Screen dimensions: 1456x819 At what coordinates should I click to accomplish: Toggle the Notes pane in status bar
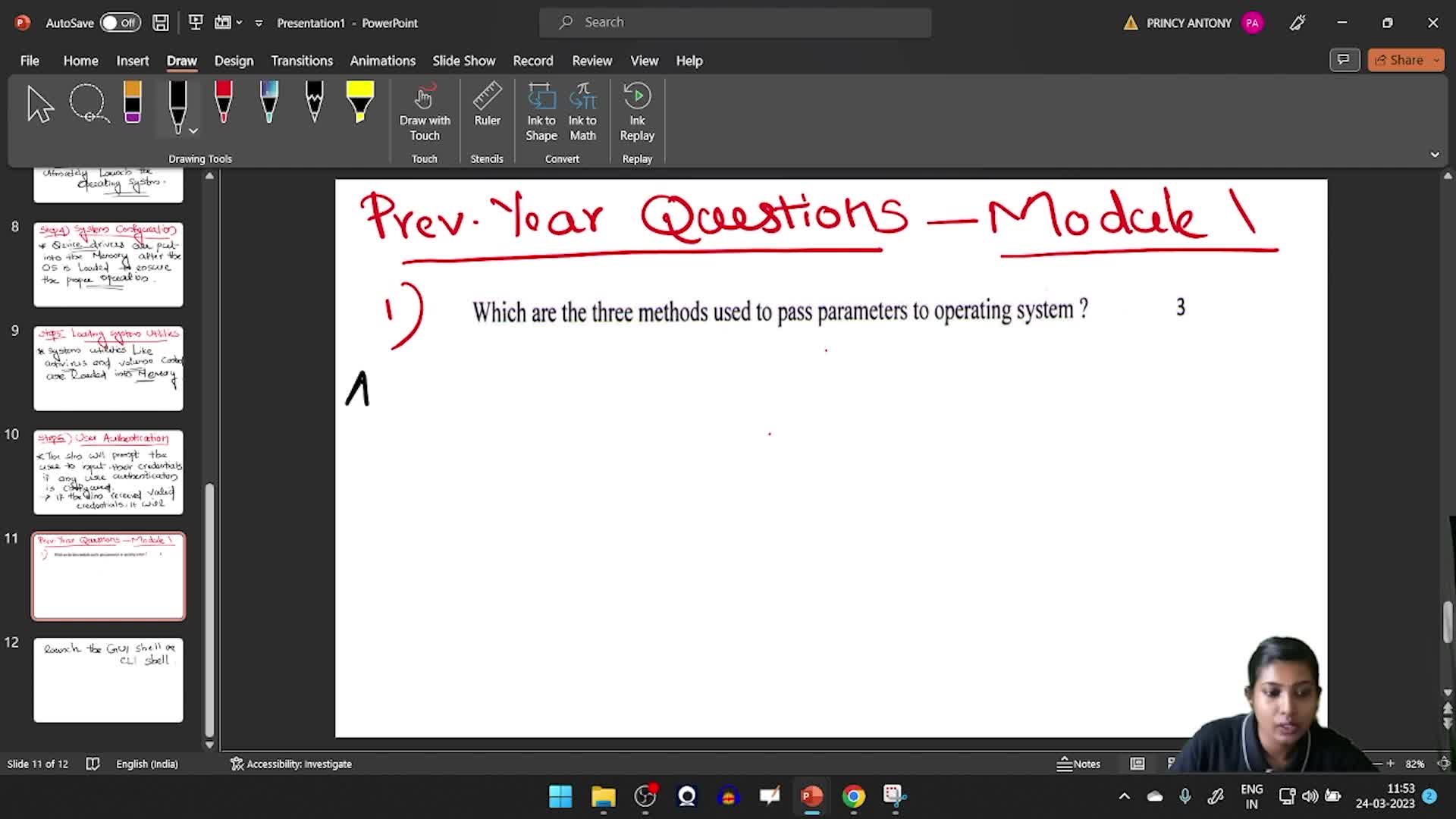[x=1078, y=764]
